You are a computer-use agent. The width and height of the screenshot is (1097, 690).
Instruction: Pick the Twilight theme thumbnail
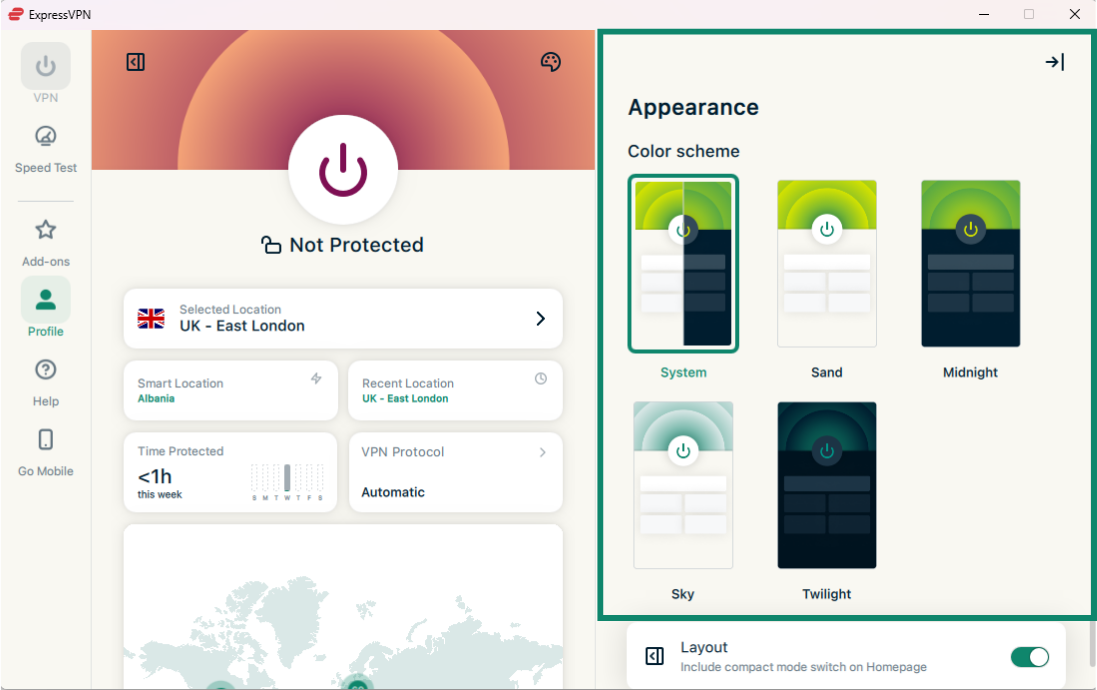coord(827,485)
